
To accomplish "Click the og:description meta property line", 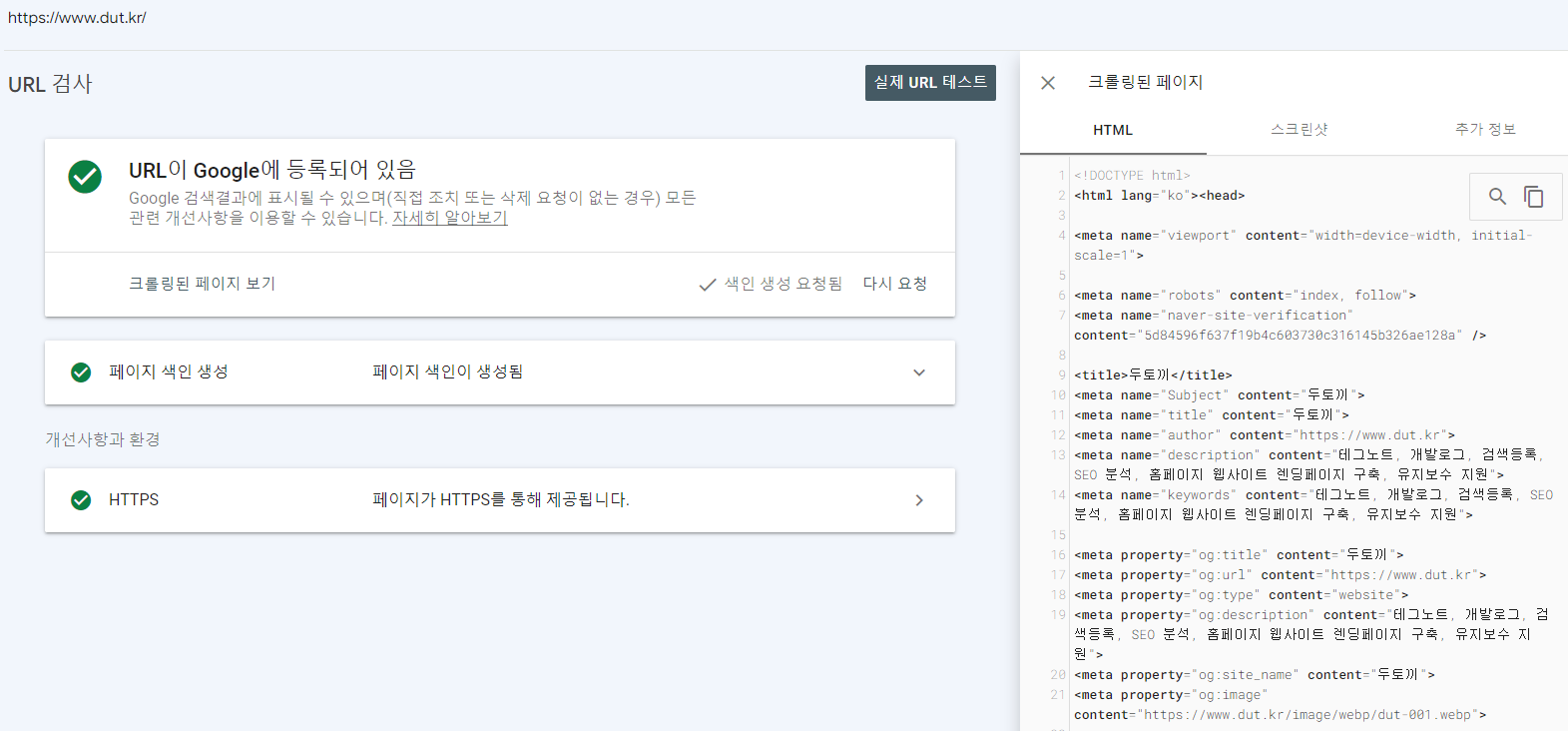I will tap(1311, 635).
